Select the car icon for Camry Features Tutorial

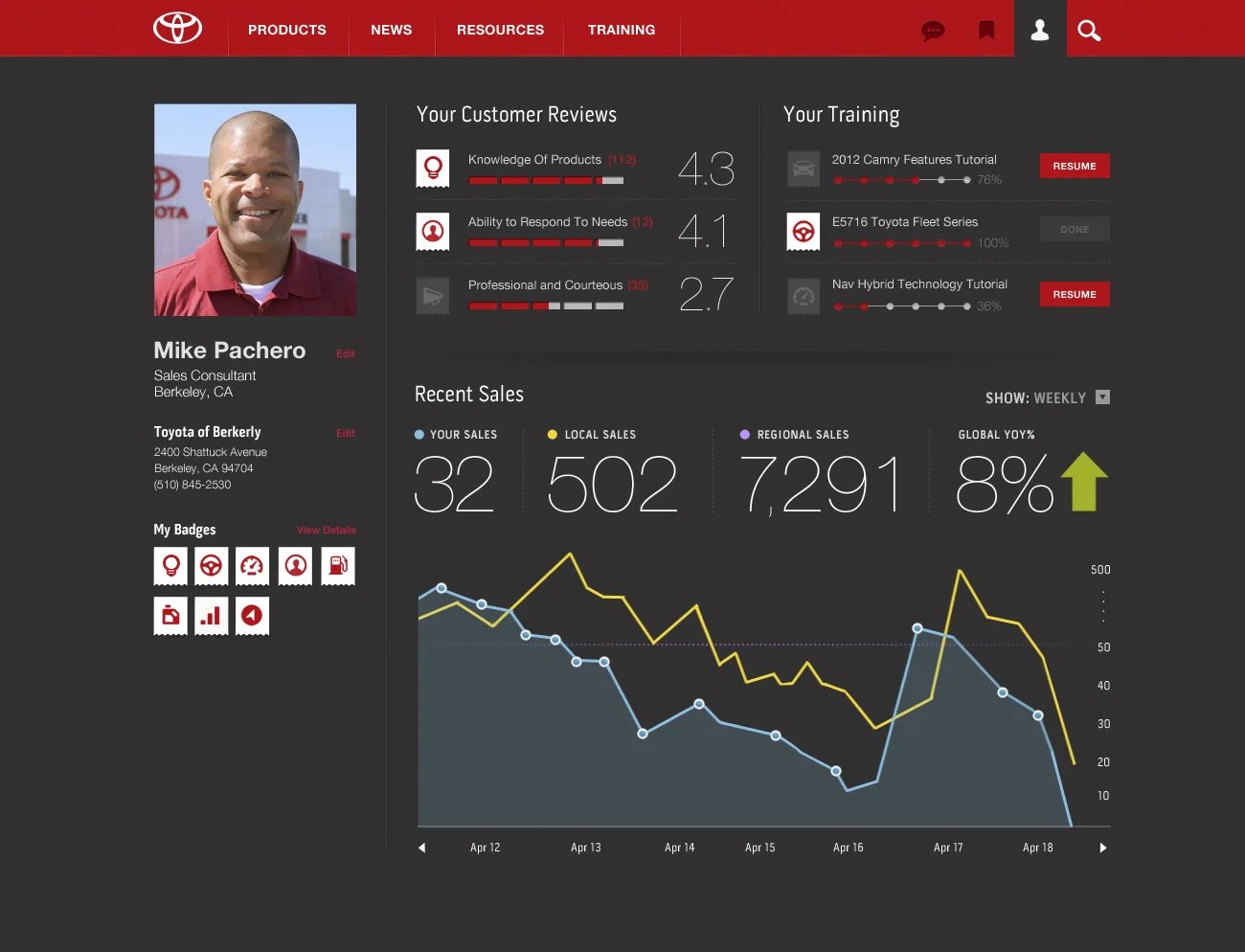(x=804, y=169)
